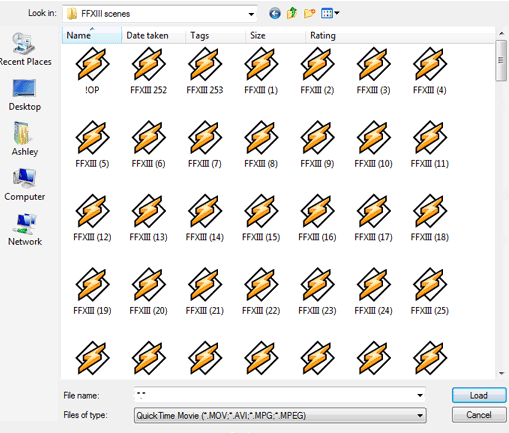The height and width of the screenshot is (433, 509).
Task: Sort files by Name column
Action: point(92,35)
